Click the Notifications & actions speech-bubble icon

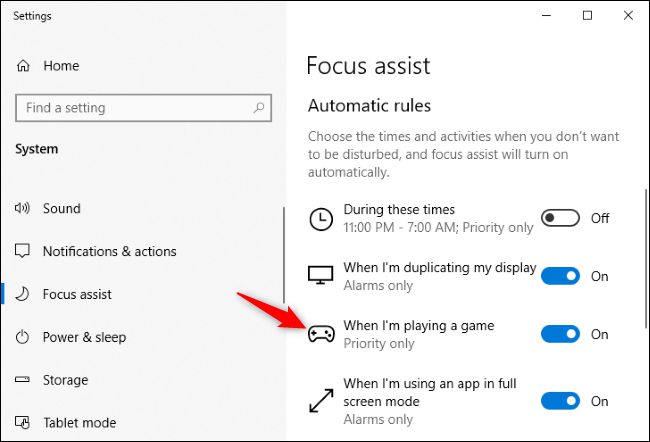(x=22, y=251)
